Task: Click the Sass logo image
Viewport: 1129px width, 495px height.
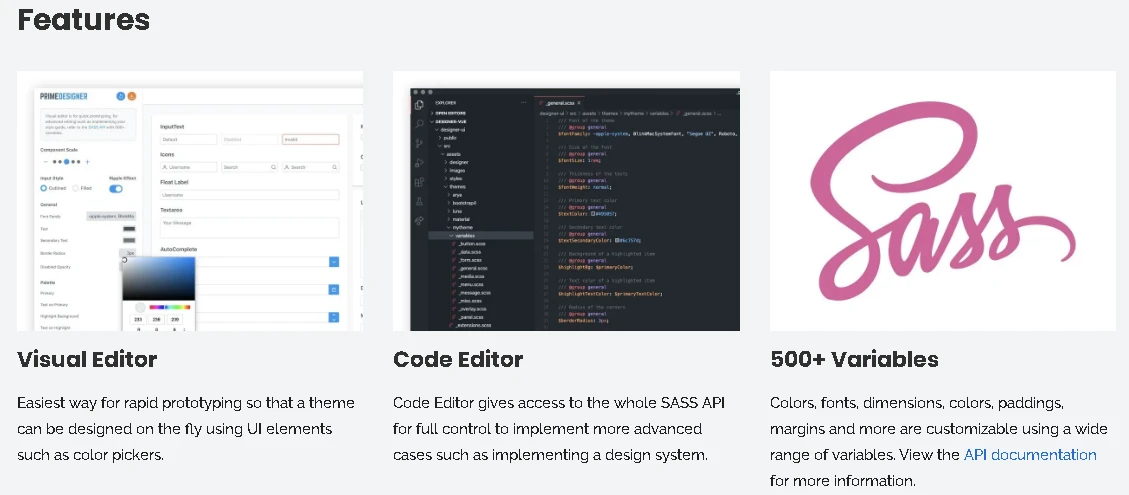Action: [942, 200]
